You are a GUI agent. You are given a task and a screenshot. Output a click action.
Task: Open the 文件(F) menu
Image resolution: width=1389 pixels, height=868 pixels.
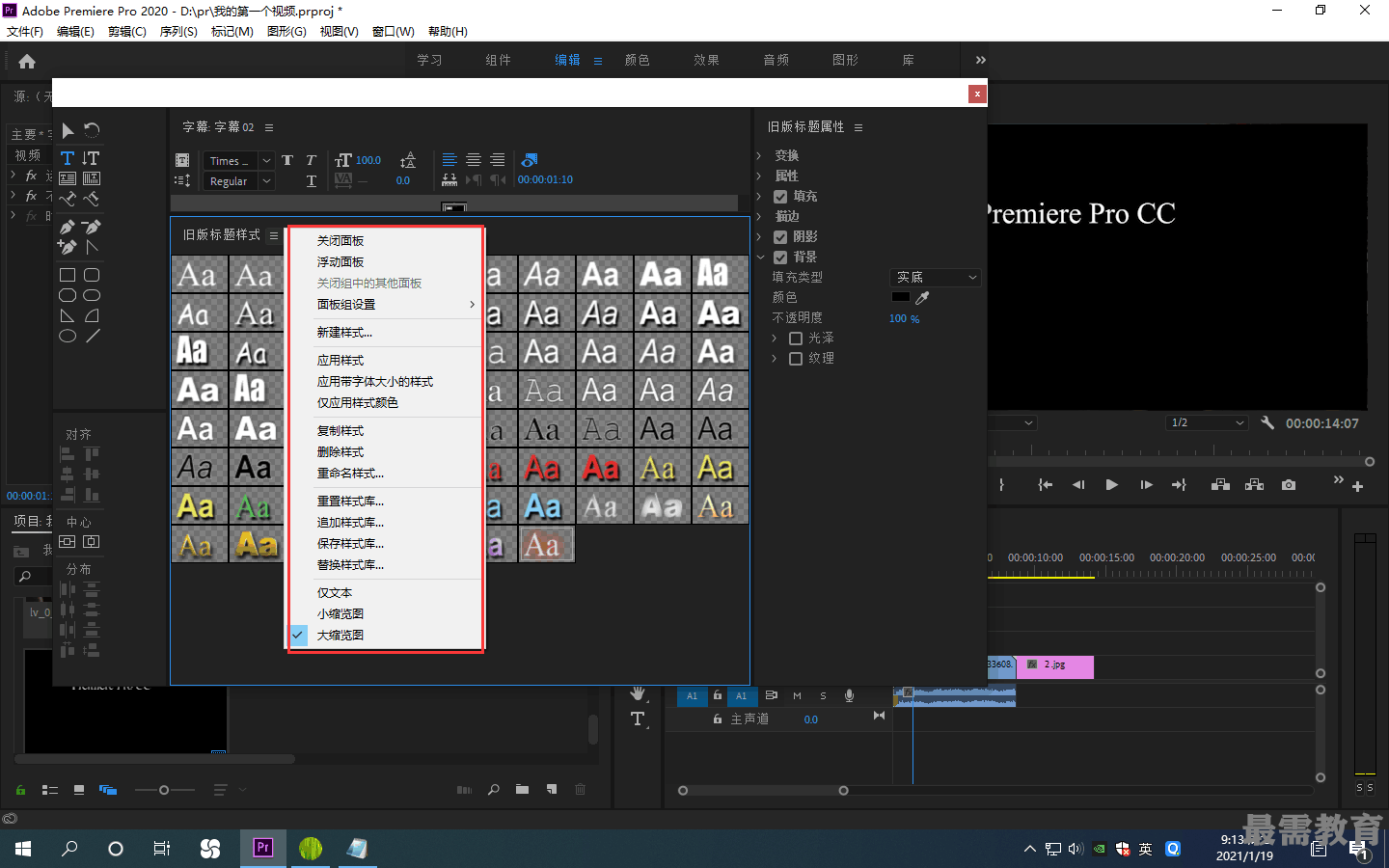(x=25, y=31)
